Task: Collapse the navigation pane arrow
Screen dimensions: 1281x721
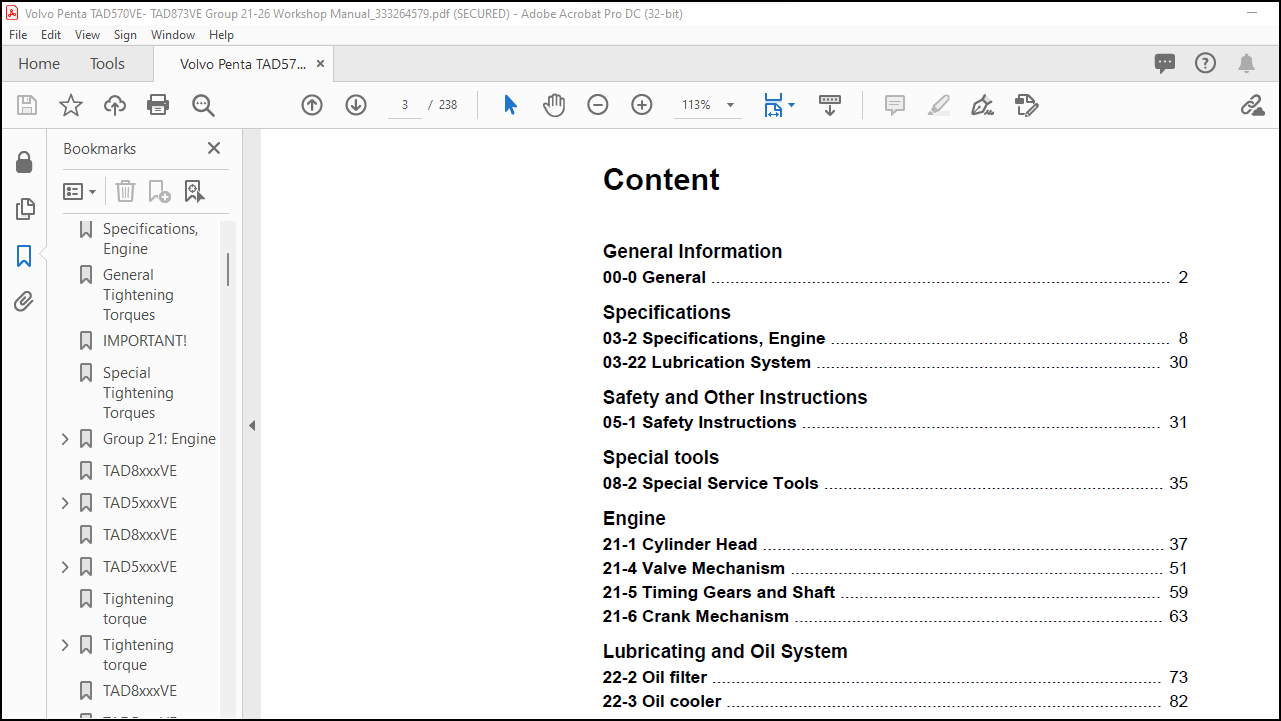Action: 252,425
